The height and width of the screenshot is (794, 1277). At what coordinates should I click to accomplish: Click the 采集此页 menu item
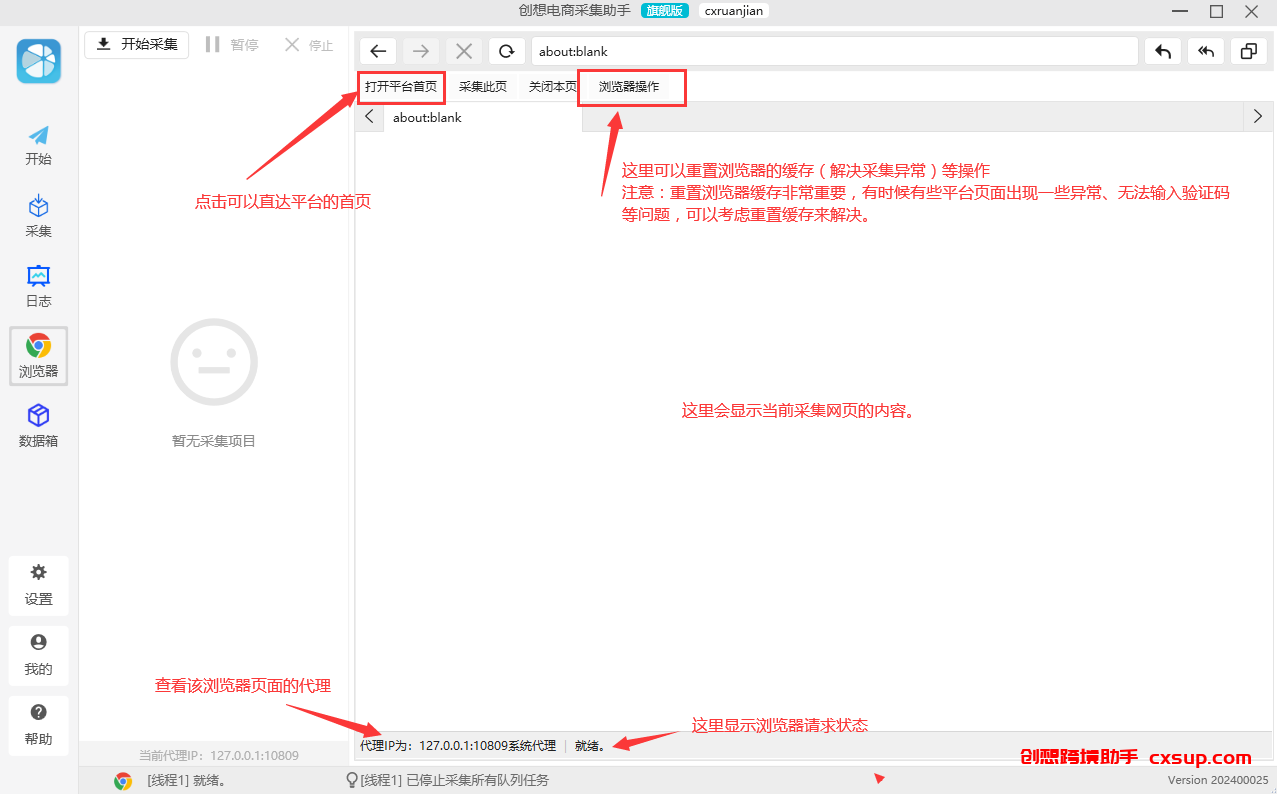click(483, 87)
